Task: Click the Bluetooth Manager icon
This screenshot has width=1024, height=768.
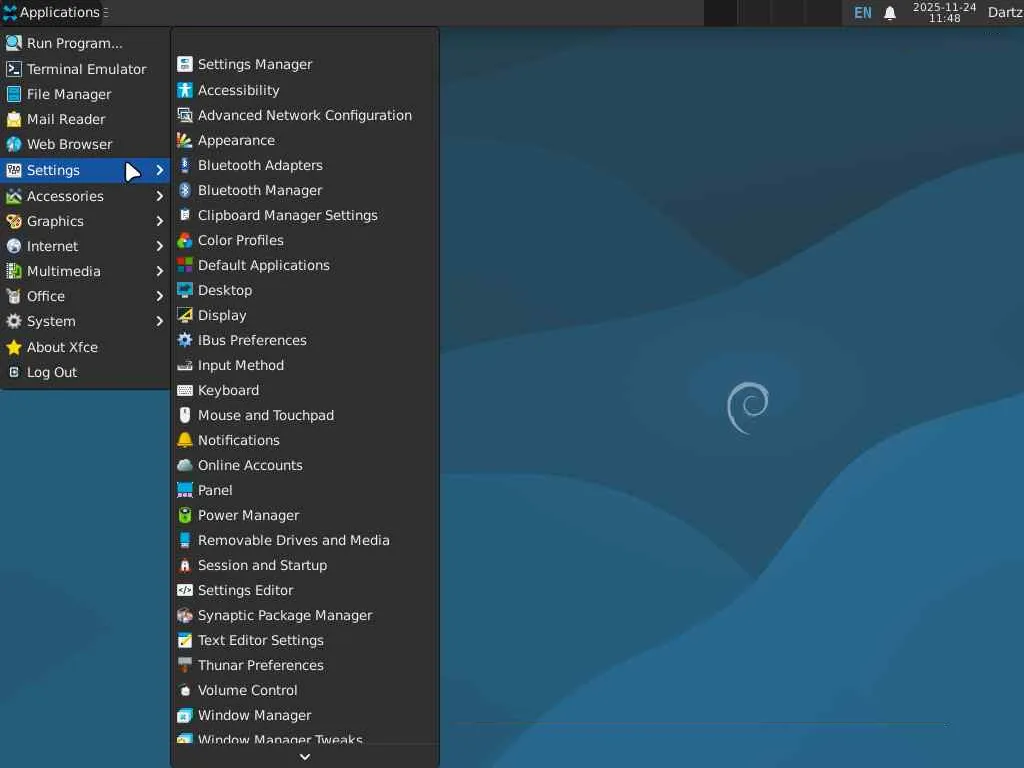Action: [185, 190]
